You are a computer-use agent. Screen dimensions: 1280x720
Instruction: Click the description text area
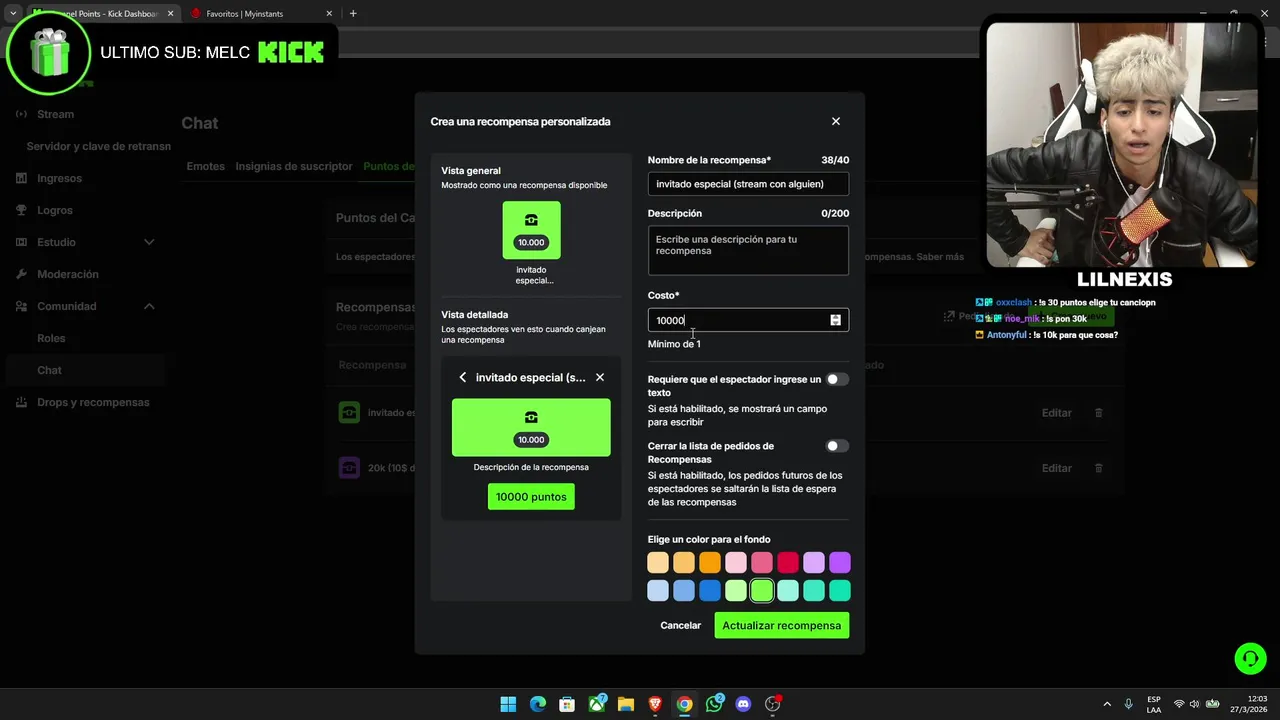tap(748, 250)
